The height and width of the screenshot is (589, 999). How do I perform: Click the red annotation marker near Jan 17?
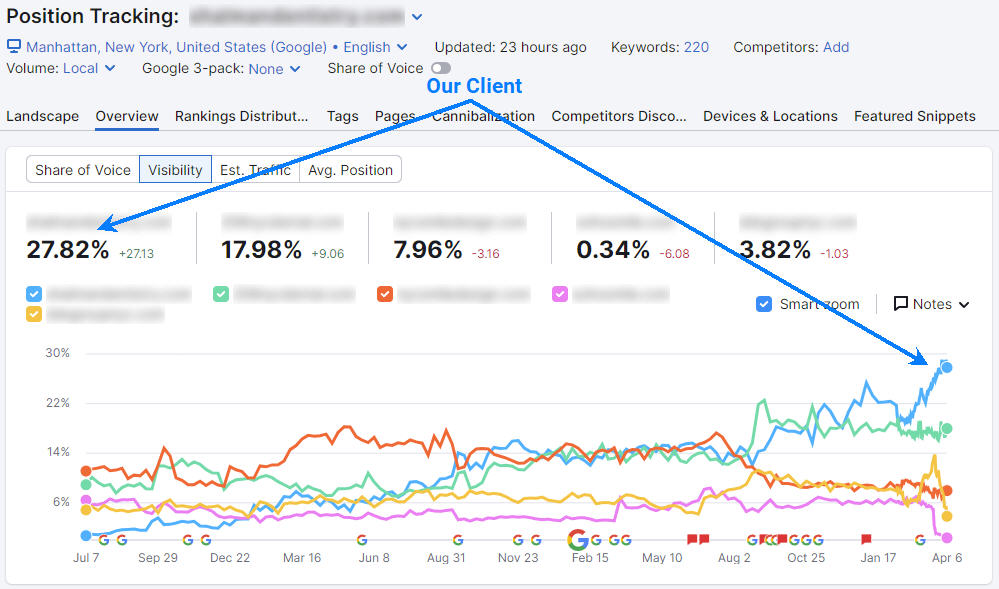[864, 539]
